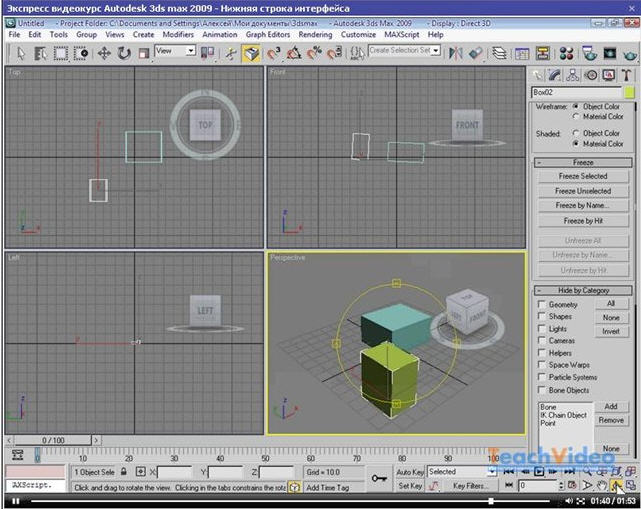Toggle Selection Lock padlock icon
Viewport: 641px width, 509px height.
coord(124,472)
